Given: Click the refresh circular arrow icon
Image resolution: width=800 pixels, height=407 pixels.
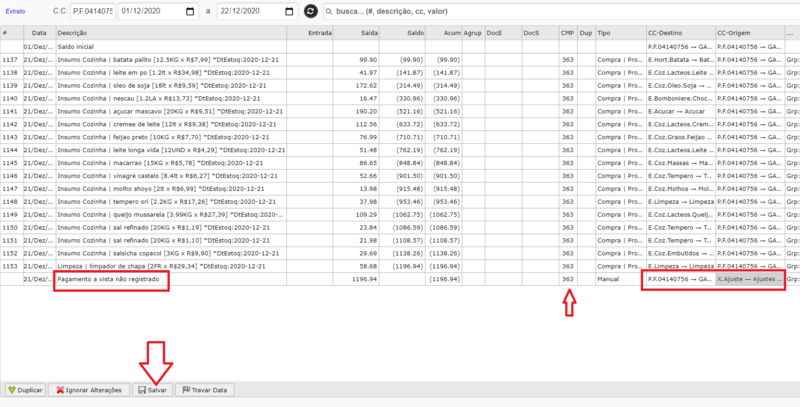Looking at the screenshot, I should (x=311, y=11).
